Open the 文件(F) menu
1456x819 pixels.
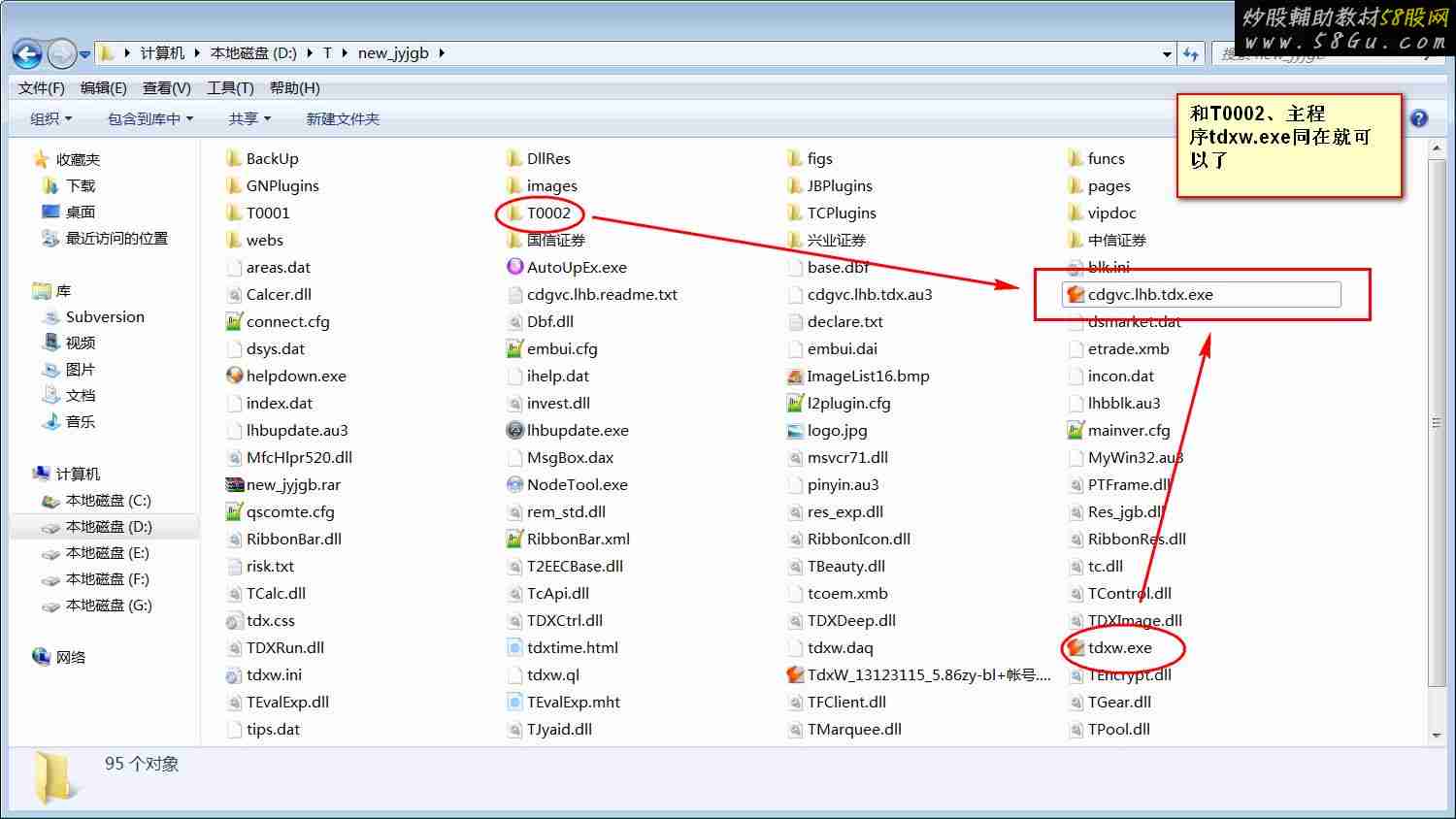(41, 88)
